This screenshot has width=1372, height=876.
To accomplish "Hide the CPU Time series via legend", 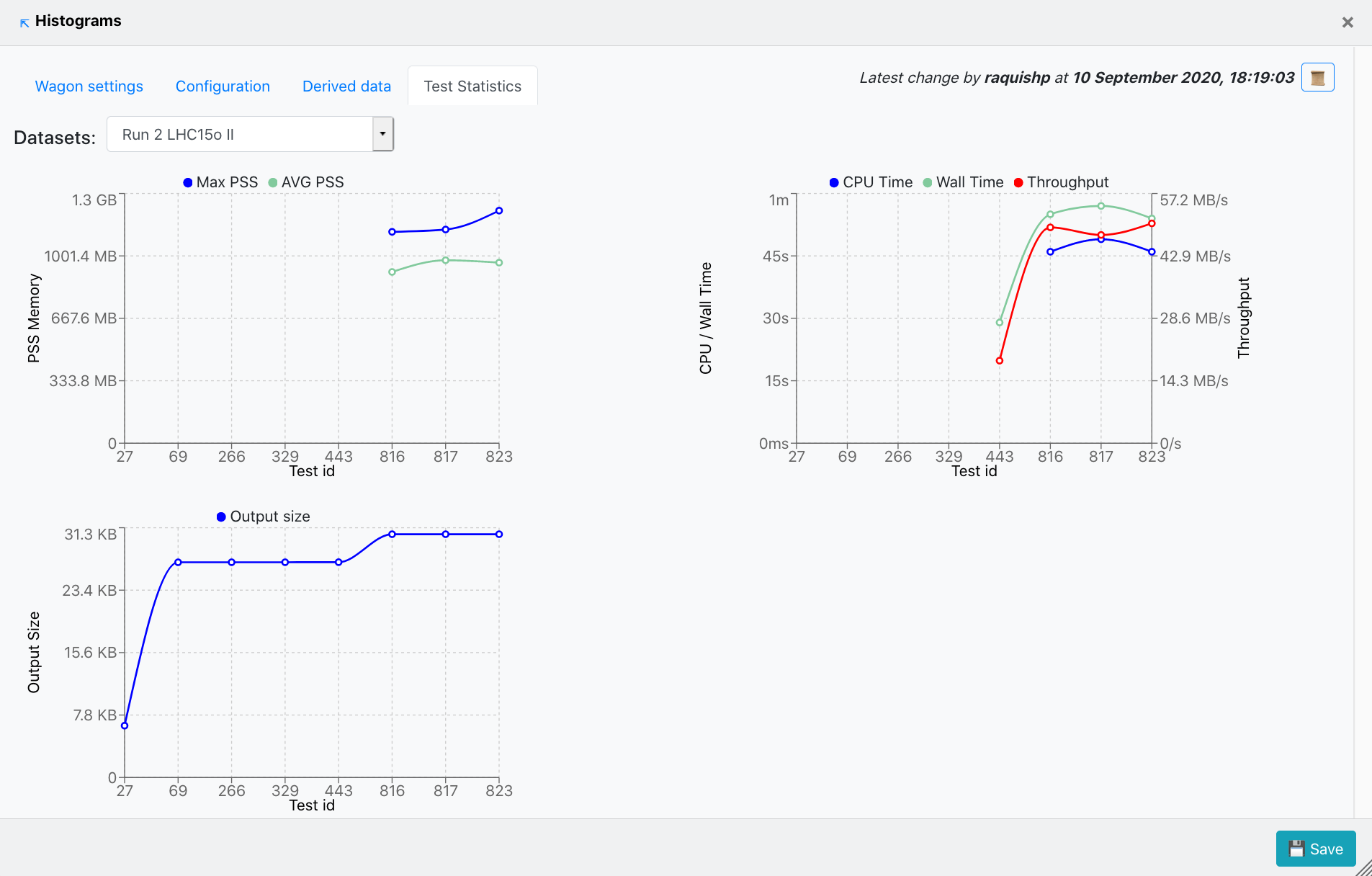I will 871,182.
